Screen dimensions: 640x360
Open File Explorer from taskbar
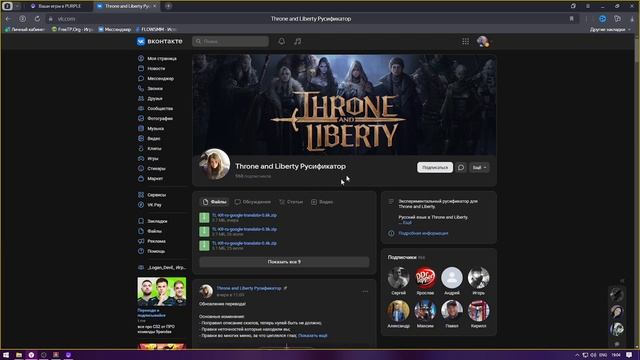coord(19,355)
